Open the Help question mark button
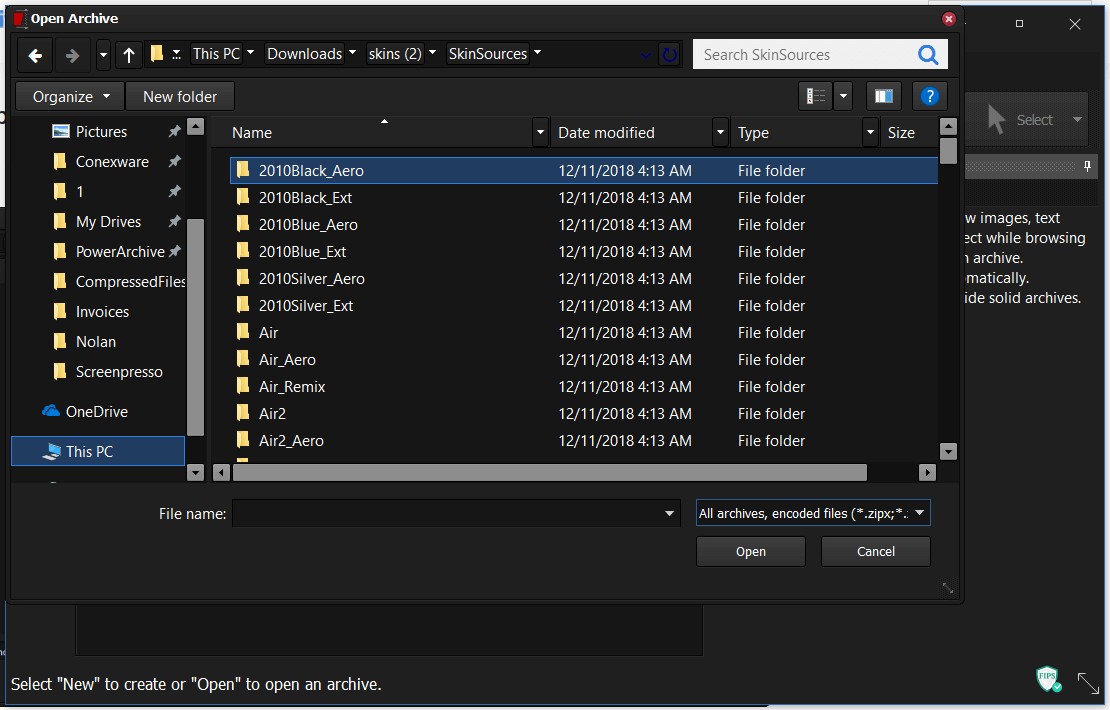The height and width of the screenshot is (710, 1110). pos(930,96)
